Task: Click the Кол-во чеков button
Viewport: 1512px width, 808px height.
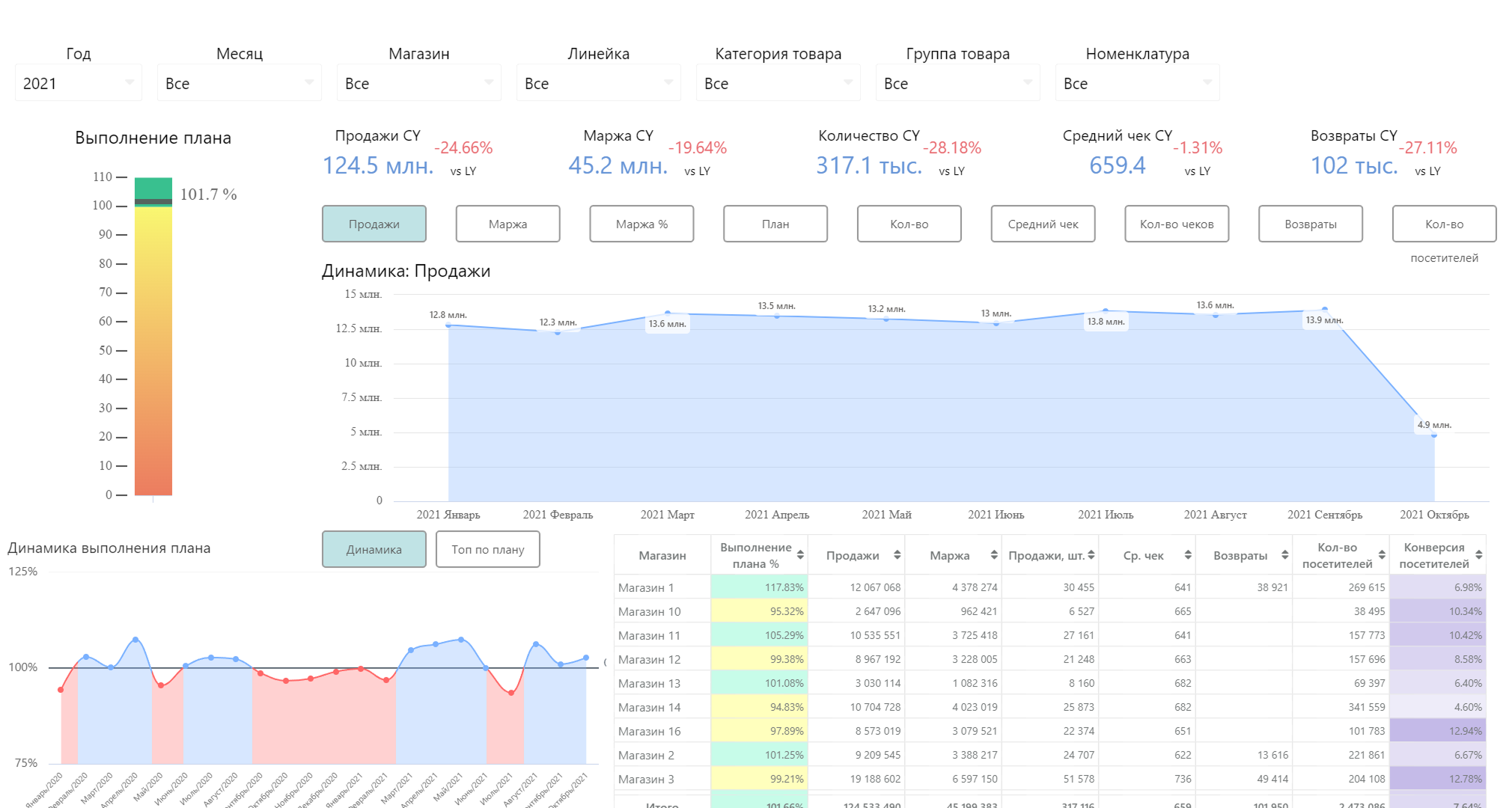Action: pyautogui.click(x=1177, y=224)
